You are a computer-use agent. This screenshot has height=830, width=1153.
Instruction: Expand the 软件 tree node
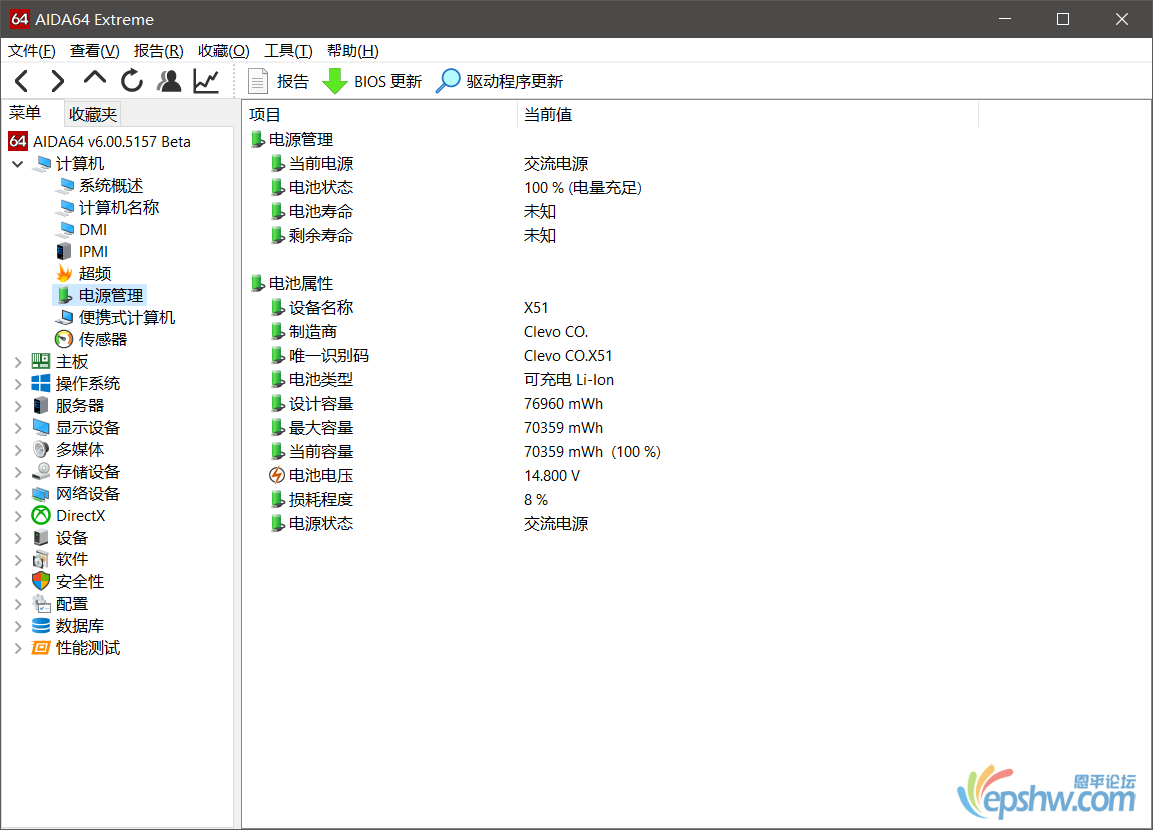[x=18, y=560]
